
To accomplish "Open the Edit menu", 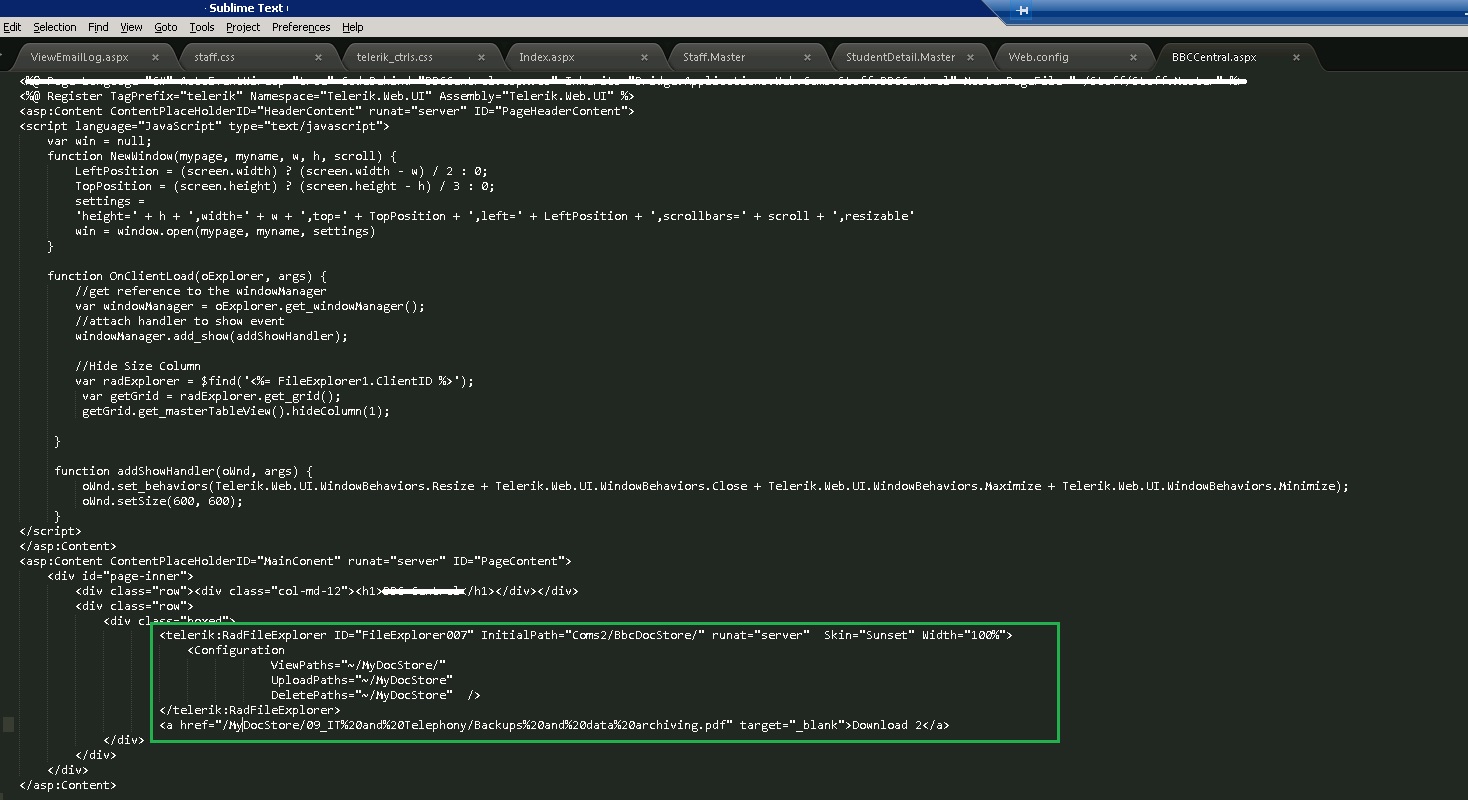I will [12, 27].
